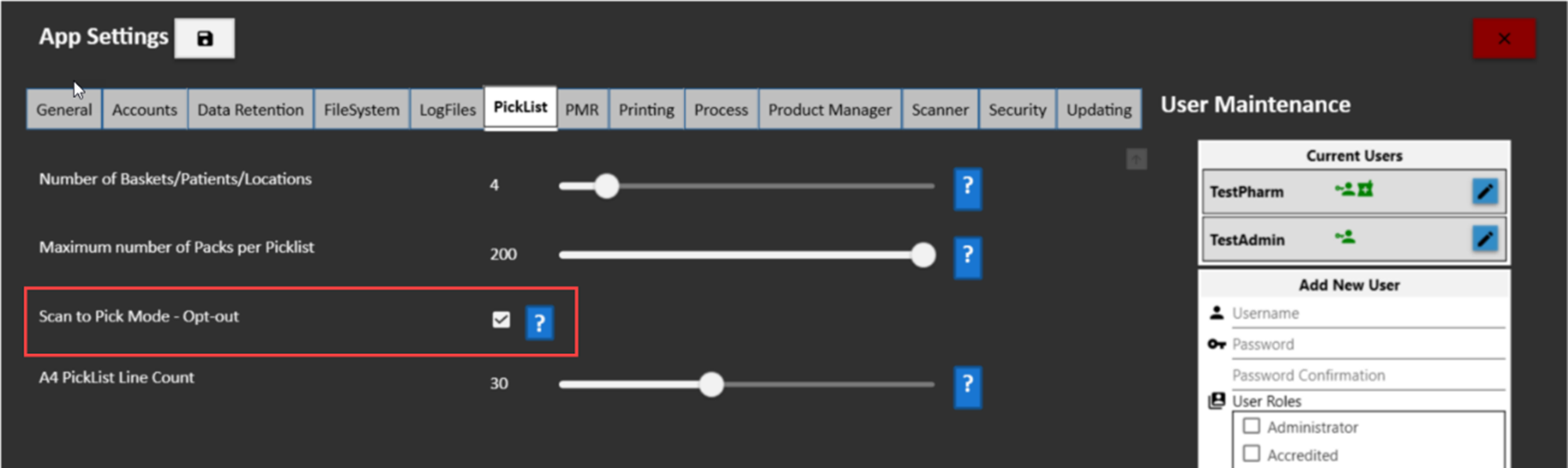Check the Administrator role checkbox

(1252, 427)
